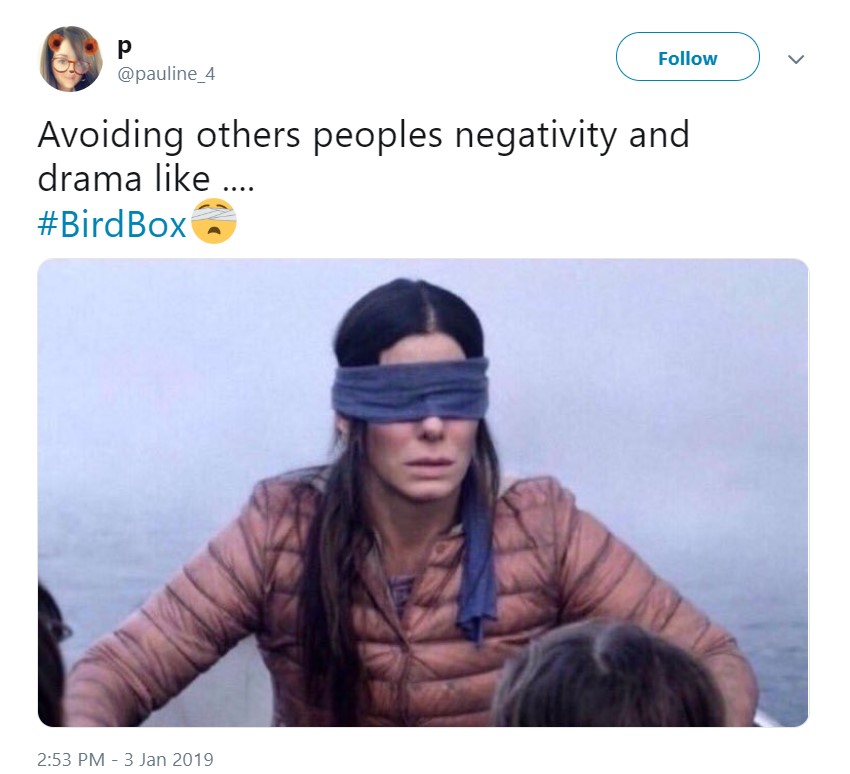Click the display name "p"
Viewport: 850px width, 774px height.
tap(124, 48)
